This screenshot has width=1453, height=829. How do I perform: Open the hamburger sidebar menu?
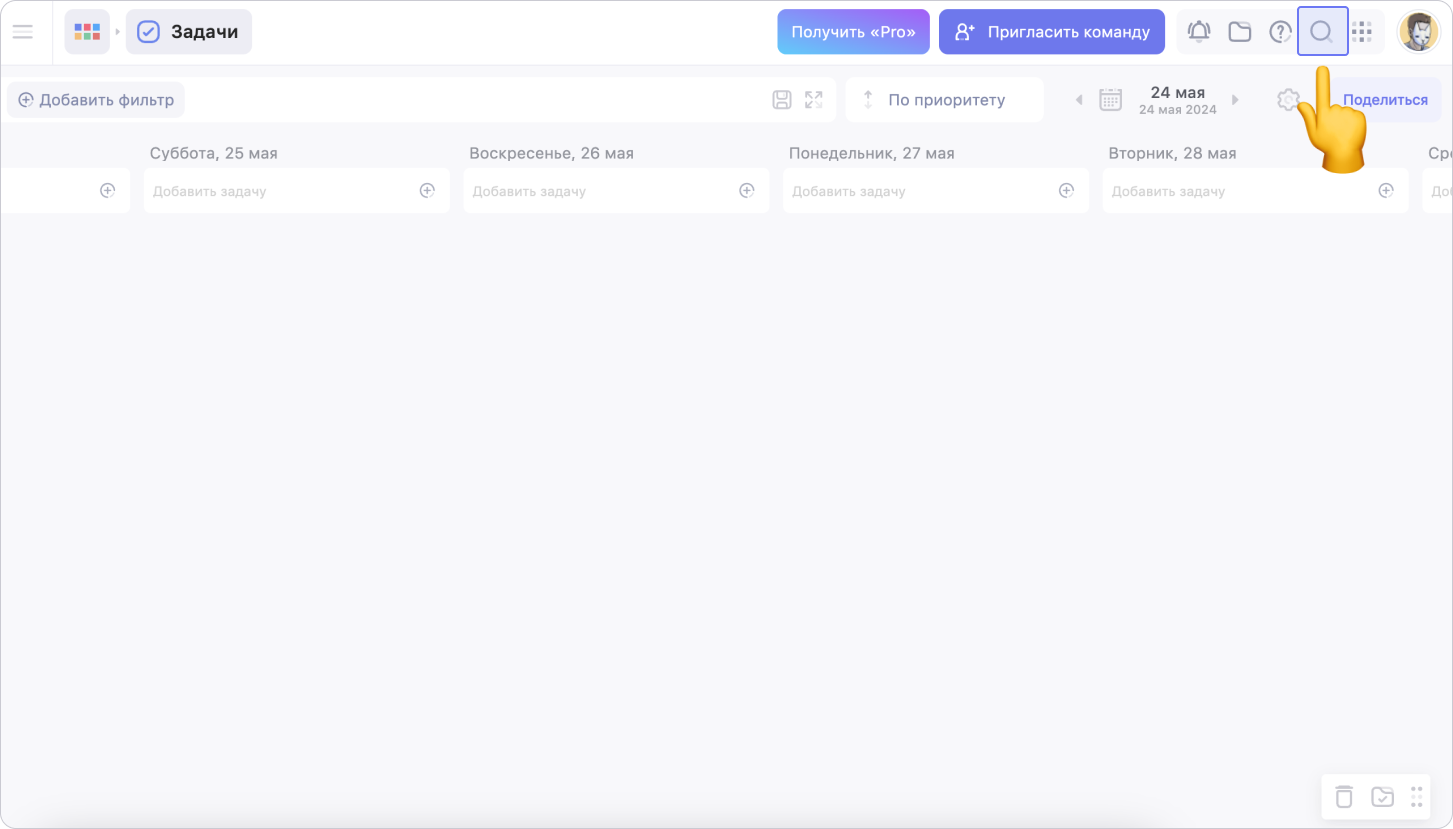(x=22, y=32)
